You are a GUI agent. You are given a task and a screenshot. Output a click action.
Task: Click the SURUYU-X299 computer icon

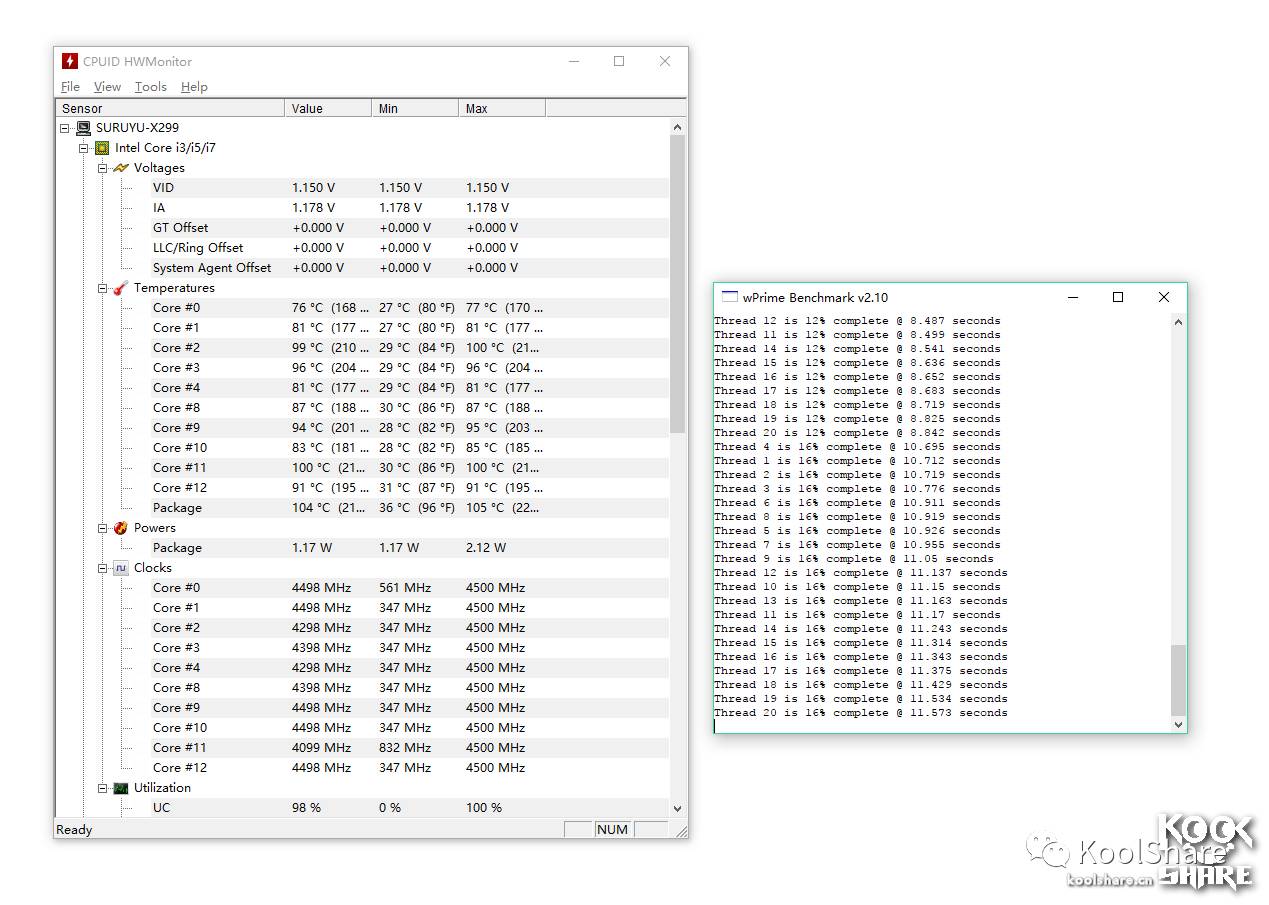pos(83,128)
